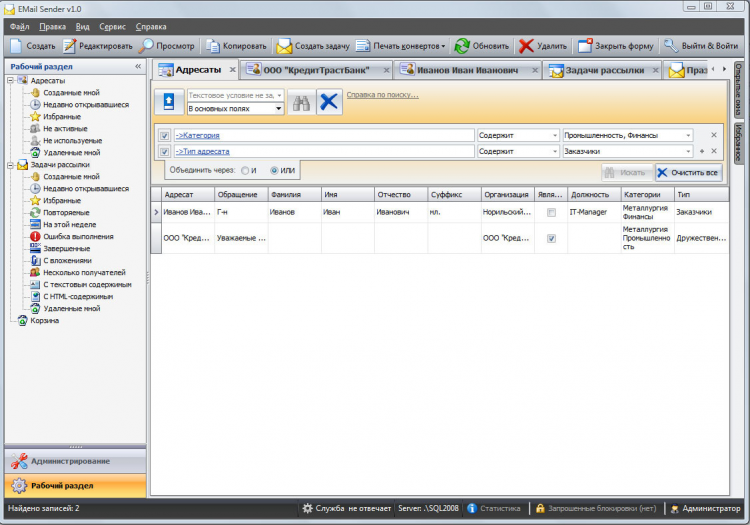Select the ИЛИ radio button
Image resolution: width=750 pixels, height=525 pixels.
[275, 171]
